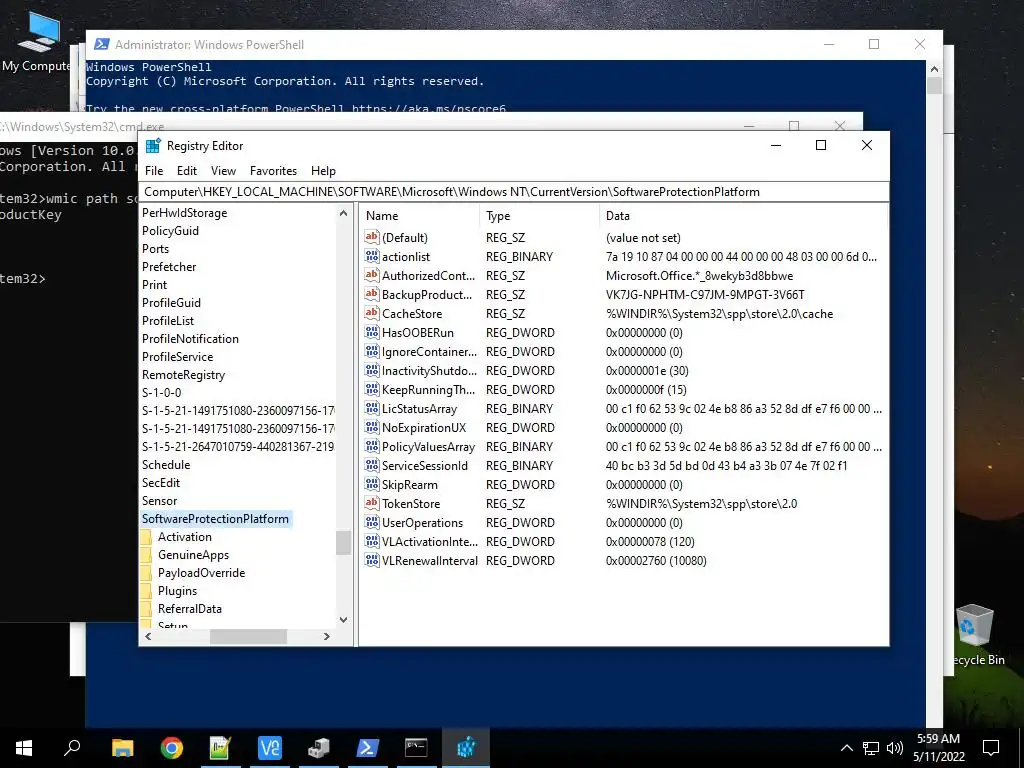This screenshot has height=768, width=1024.
Task: Click the tree scroll down arrow
Action: (x=344, y=619)
